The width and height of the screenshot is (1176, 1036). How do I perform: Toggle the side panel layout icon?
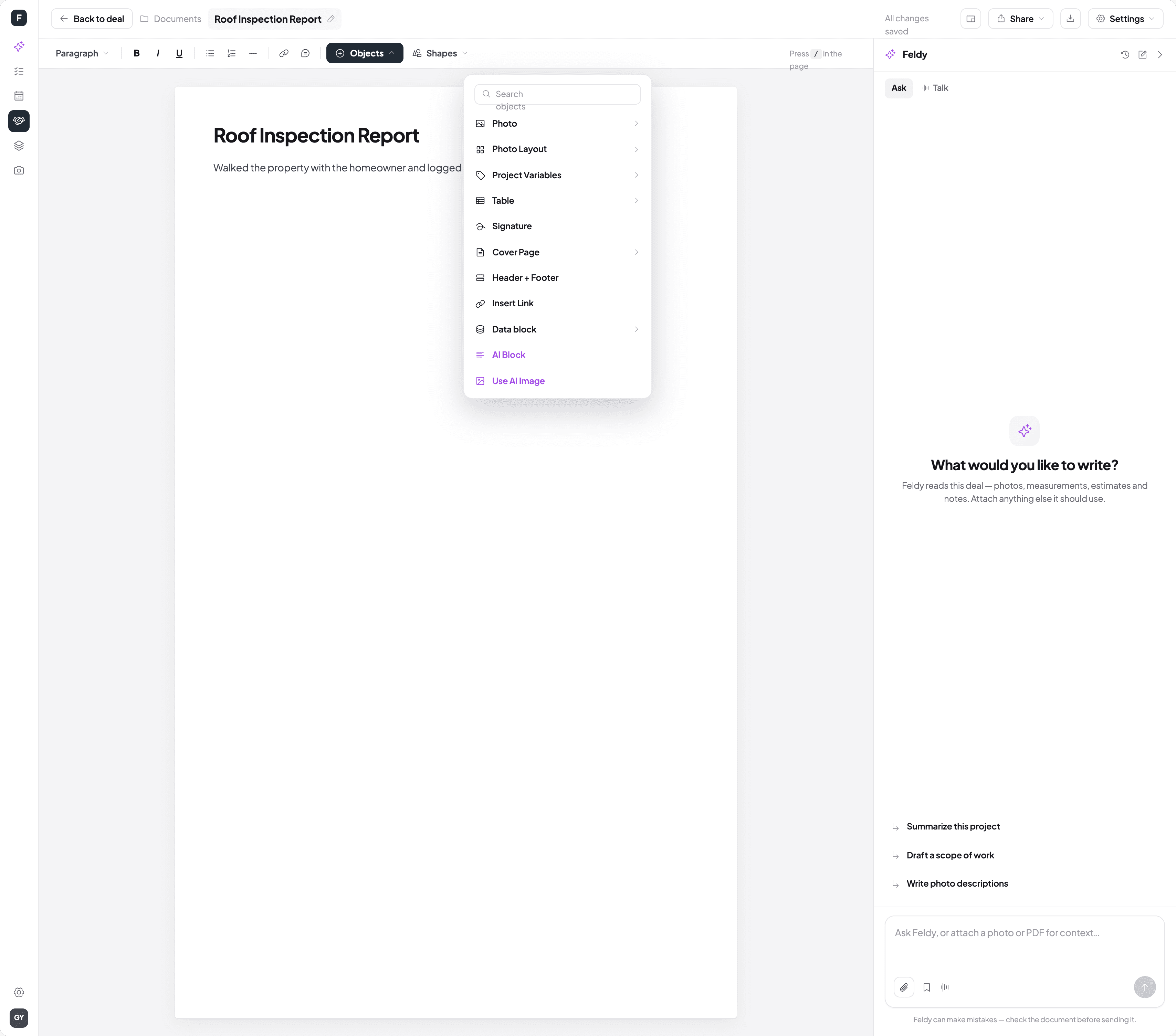[970, 18]
